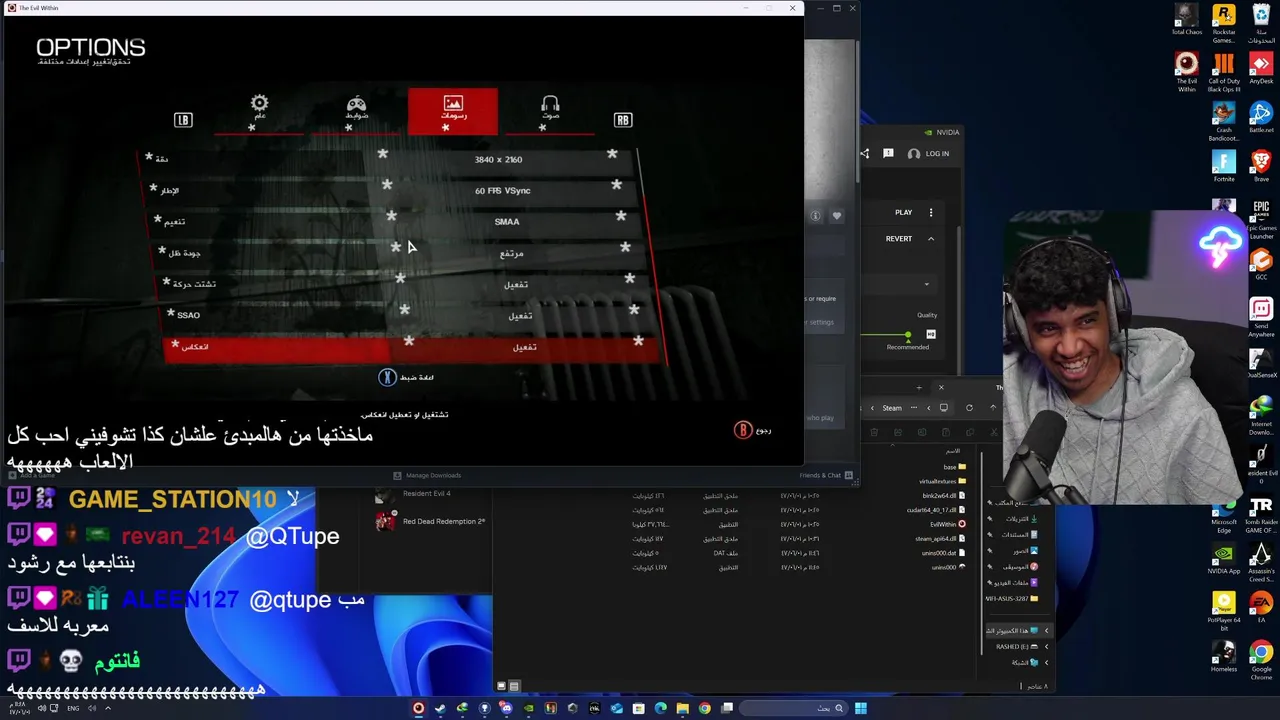Image resolution: width=1280 pixels, height=720 pixels.
Task: Change the SMAA anti-aliasing setting
Action: pyautogui.click(x=507, y=221)
